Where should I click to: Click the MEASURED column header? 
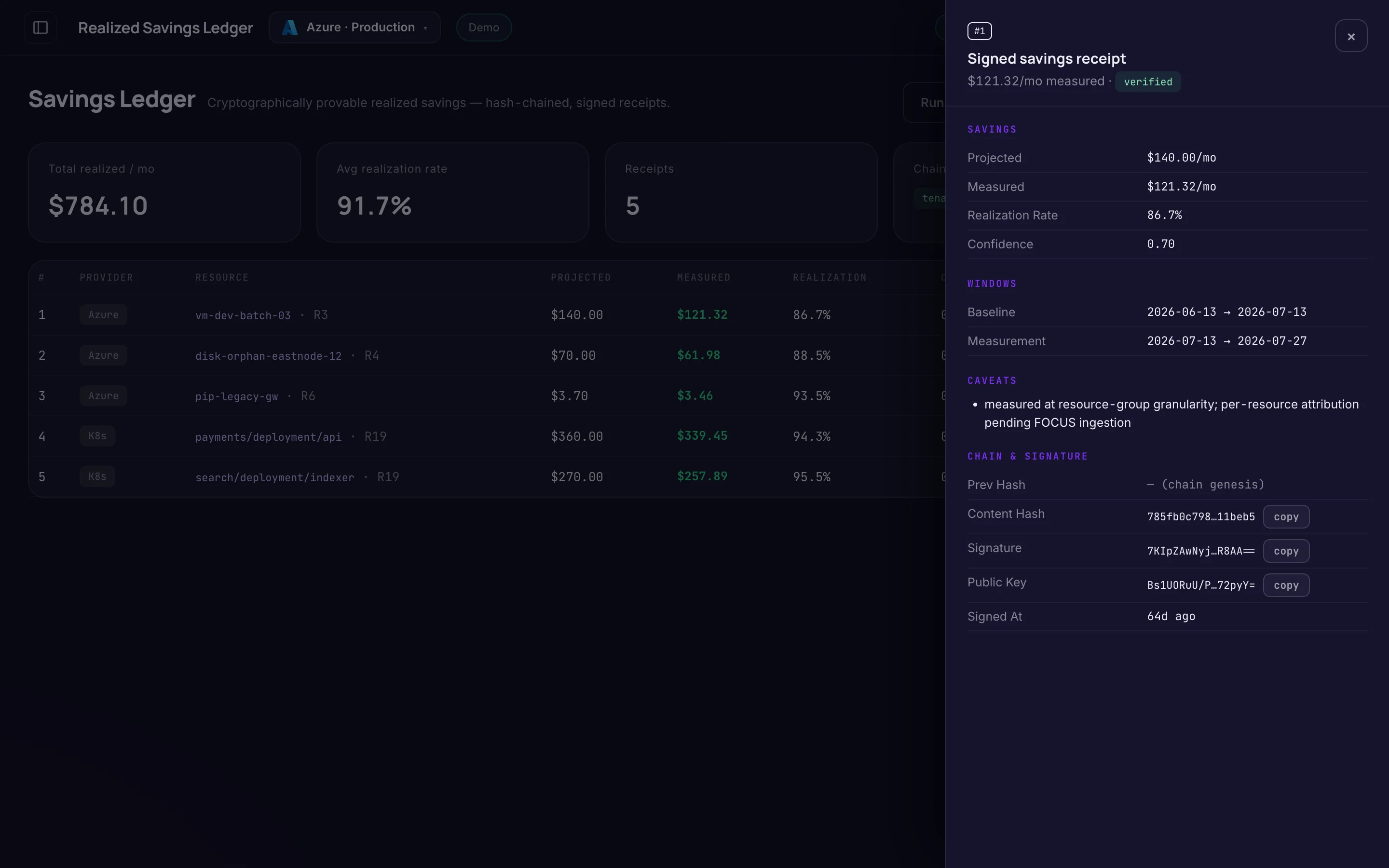coord(704,277)
